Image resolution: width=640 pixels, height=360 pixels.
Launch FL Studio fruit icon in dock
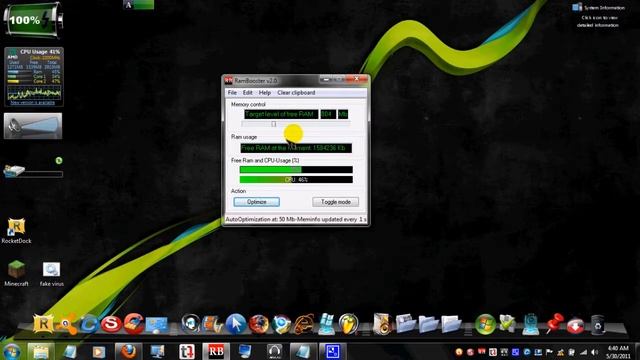(348, 324)
